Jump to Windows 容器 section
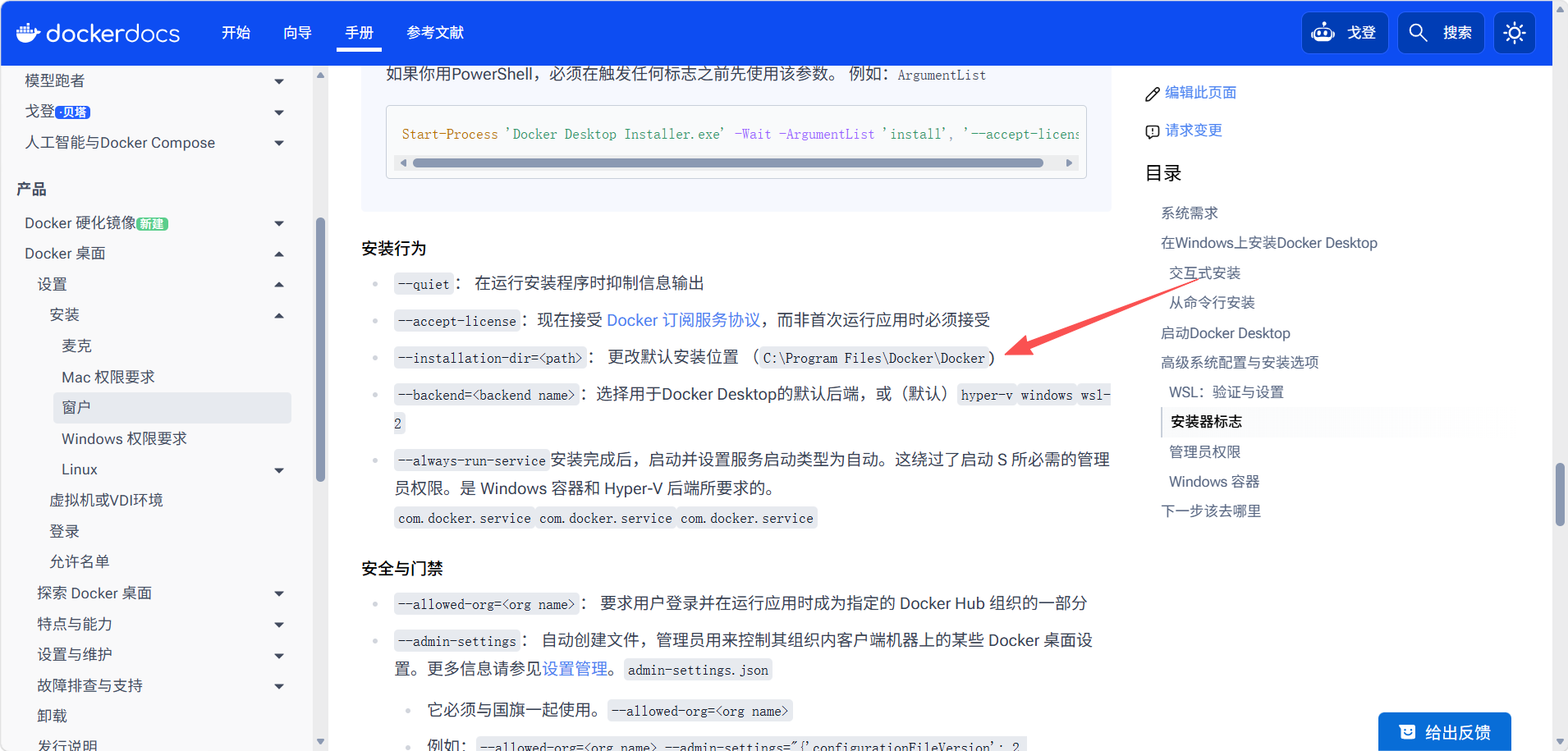The height and width of the screenshot is (751, 1568). 1214,482
